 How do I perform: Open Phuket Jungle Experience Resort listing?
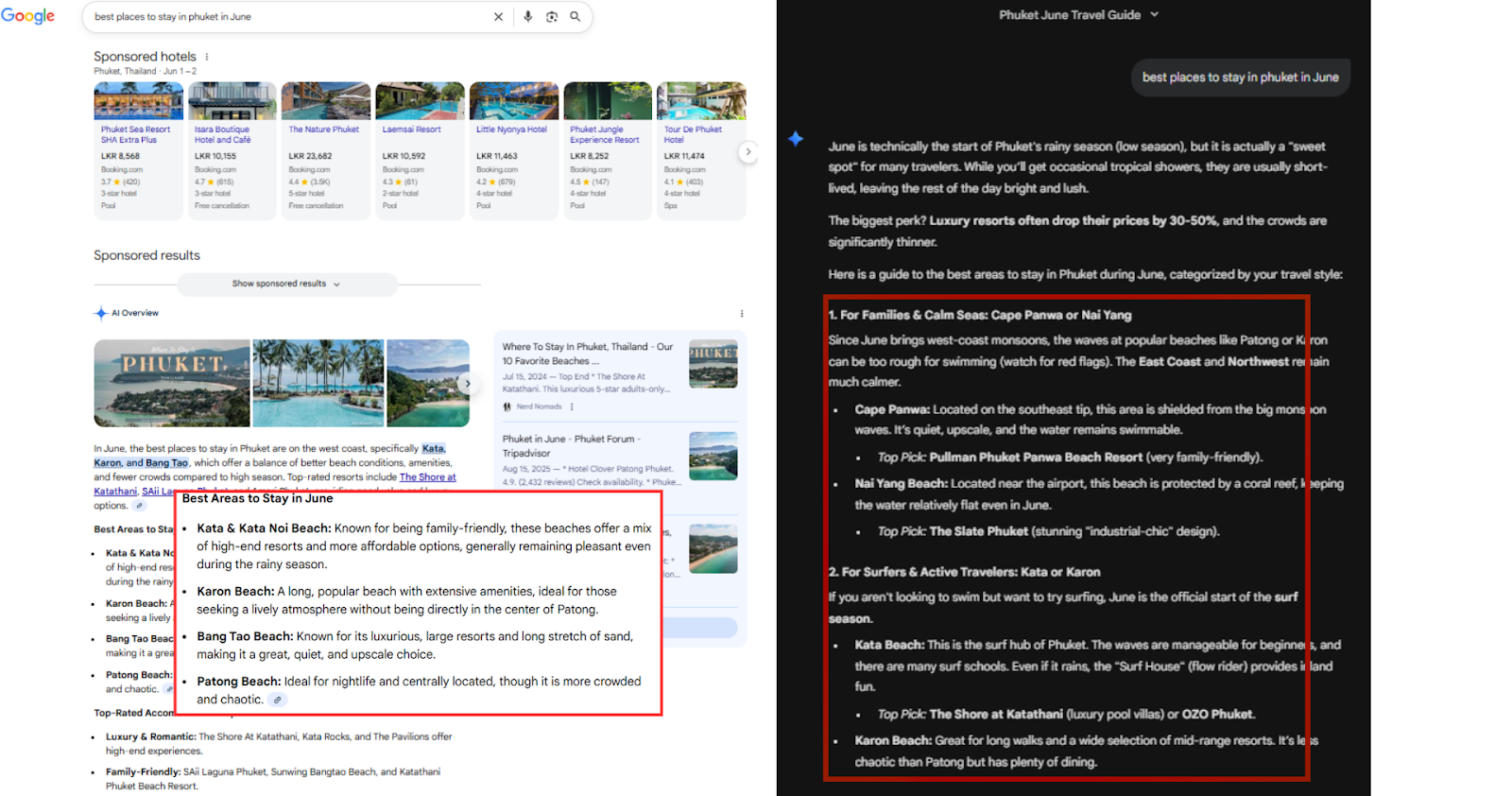607,151
